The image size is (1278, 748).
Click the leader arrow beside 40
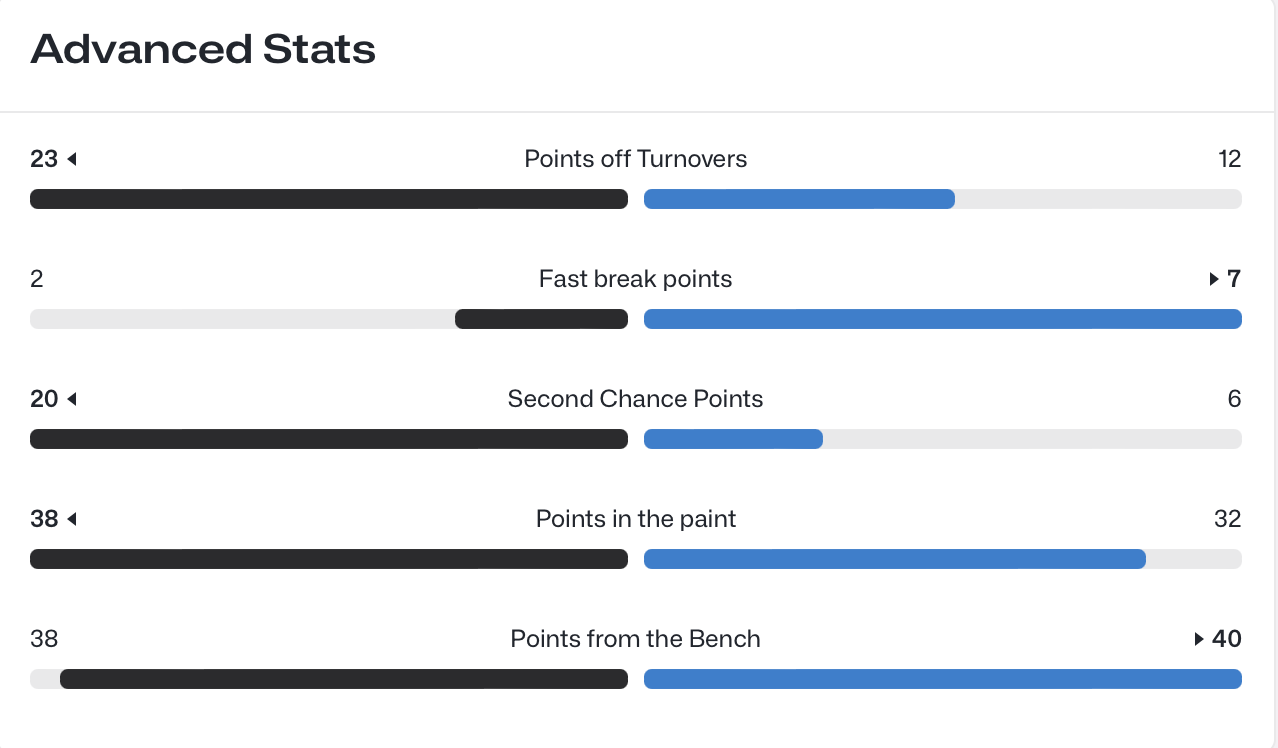(x=1200, y=639)
